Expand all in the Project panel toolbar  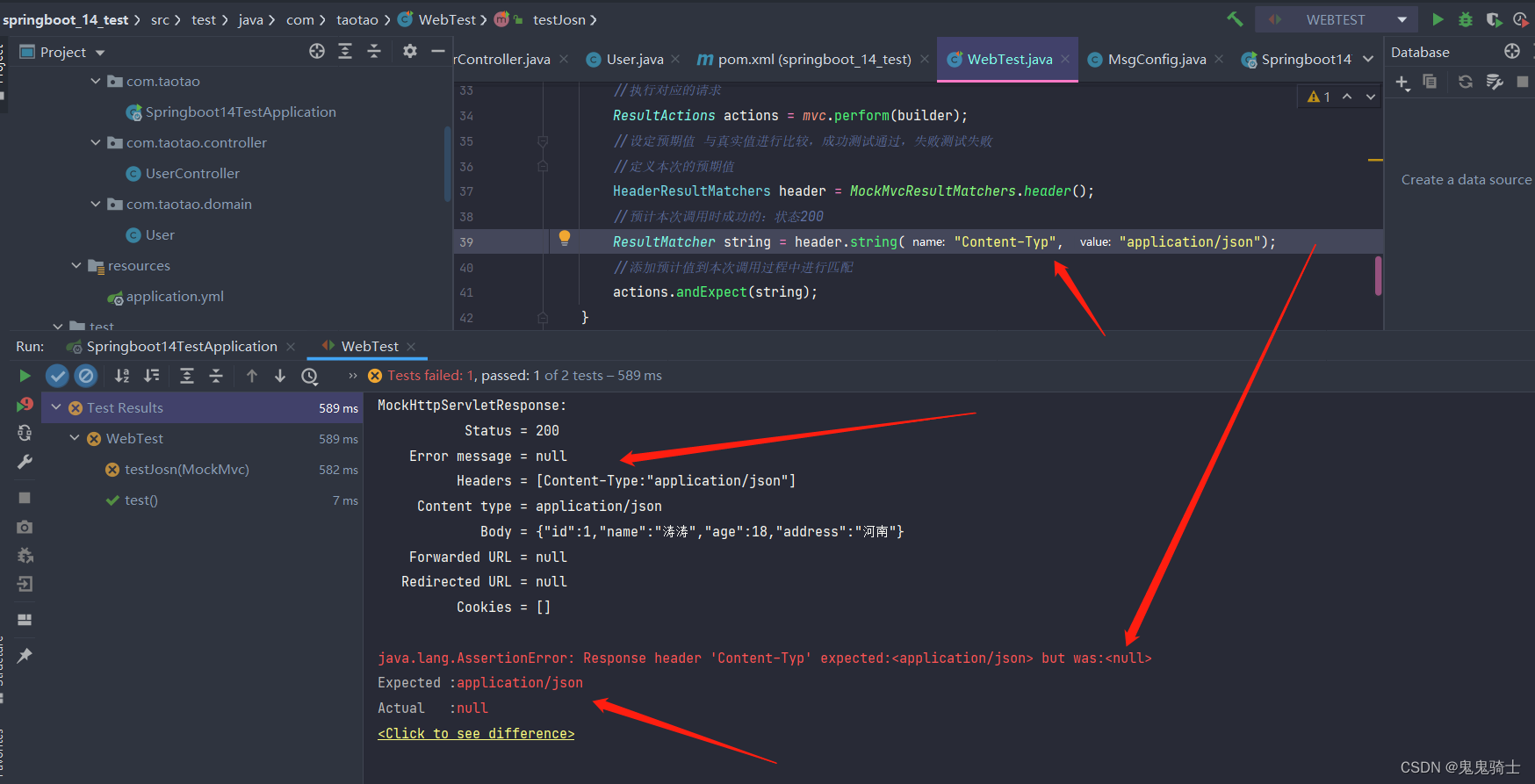[345, 52]
